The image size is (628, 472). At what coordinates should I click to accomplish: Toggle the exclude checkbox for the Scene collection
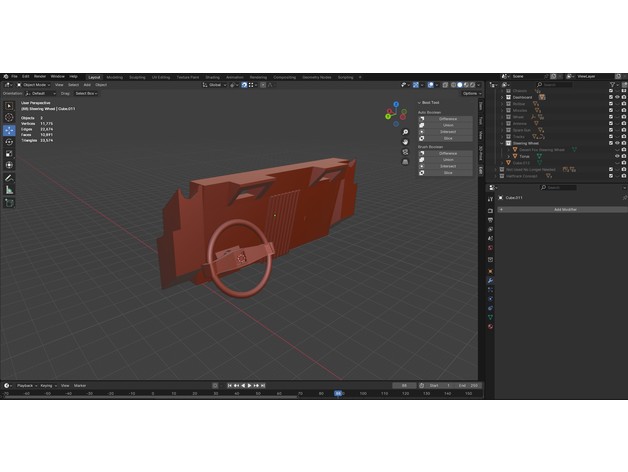click(610, 90)
